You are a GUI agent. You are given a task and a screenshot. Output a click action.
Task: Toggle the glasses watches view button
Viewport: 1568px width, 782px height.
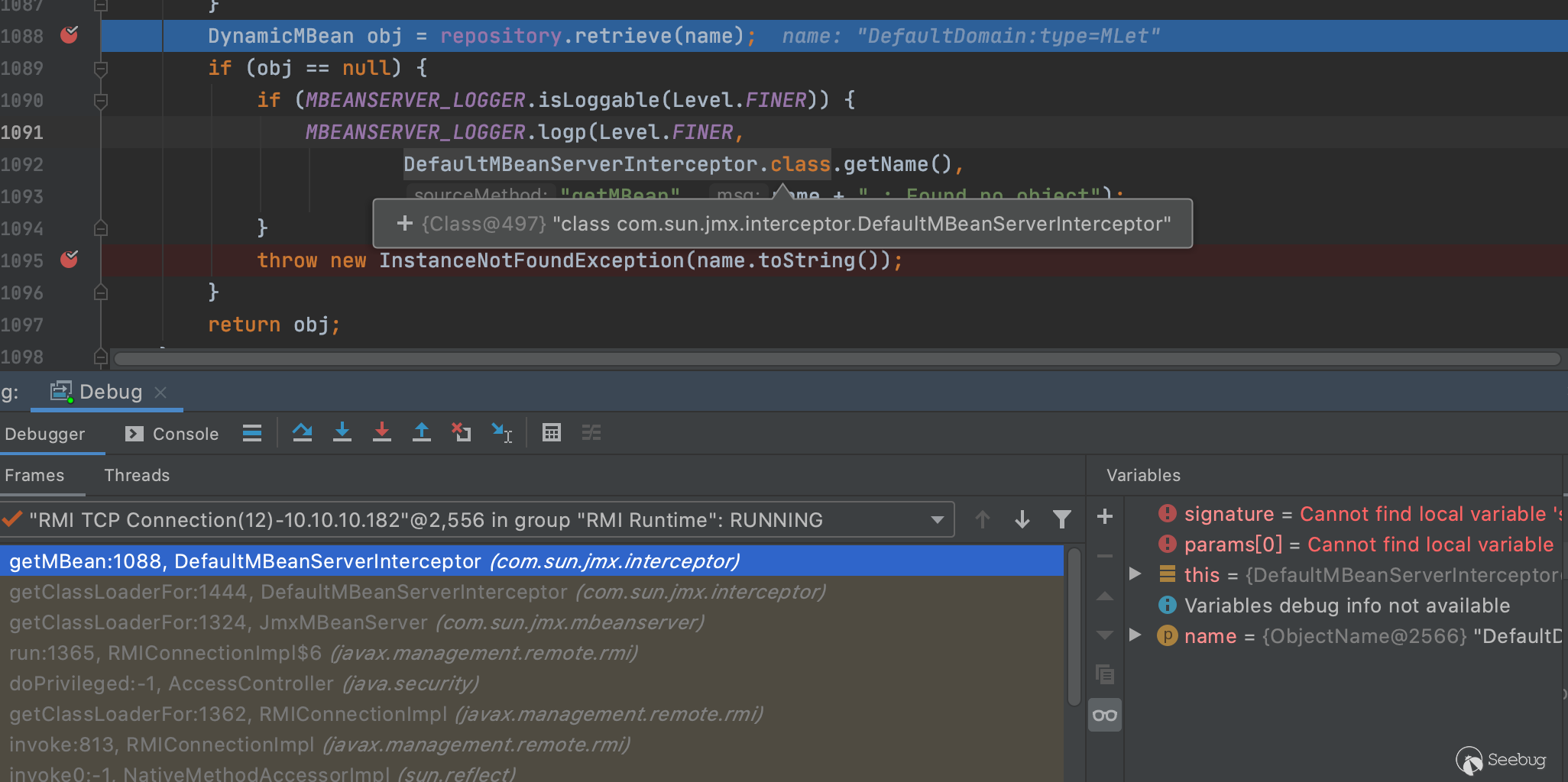[x=1105, y=716]
